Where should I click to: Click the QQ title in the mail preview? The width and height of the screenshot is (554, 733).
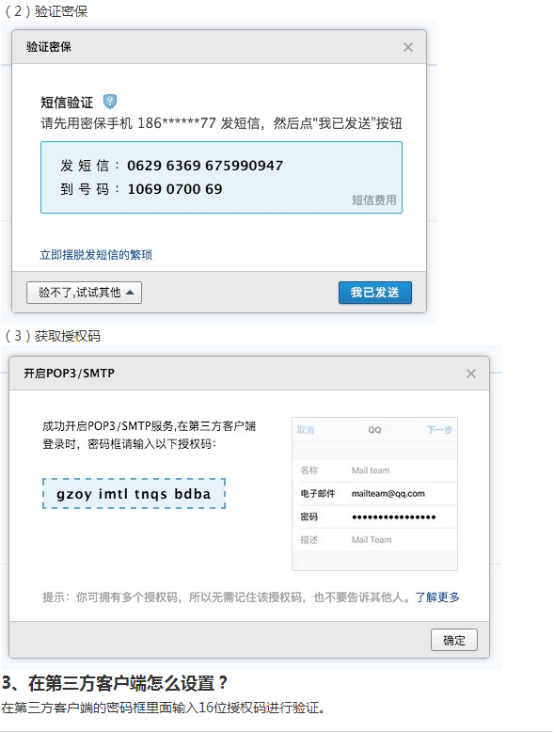pos(374,430)
